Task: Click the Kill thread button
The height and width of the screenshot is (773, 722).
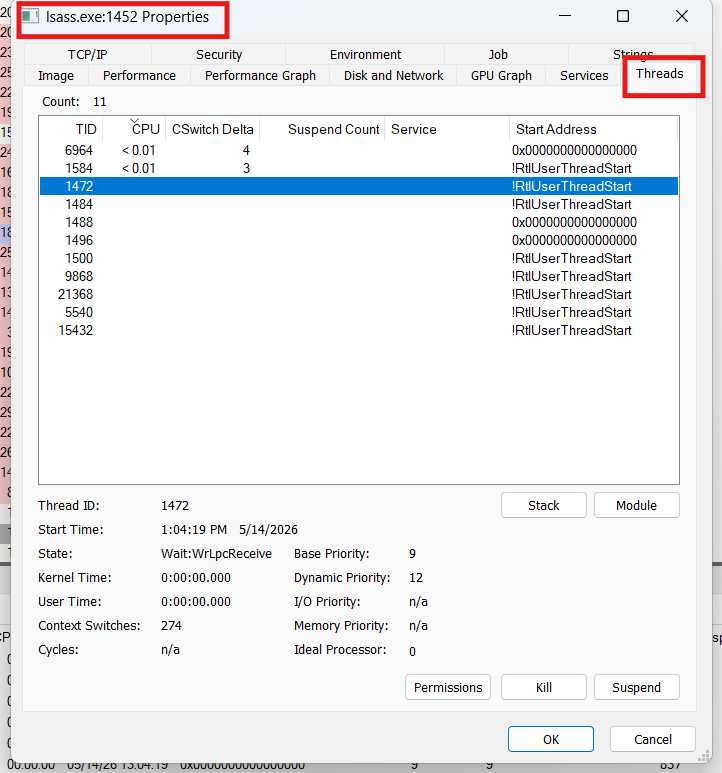Action: [x=544, y=687]
